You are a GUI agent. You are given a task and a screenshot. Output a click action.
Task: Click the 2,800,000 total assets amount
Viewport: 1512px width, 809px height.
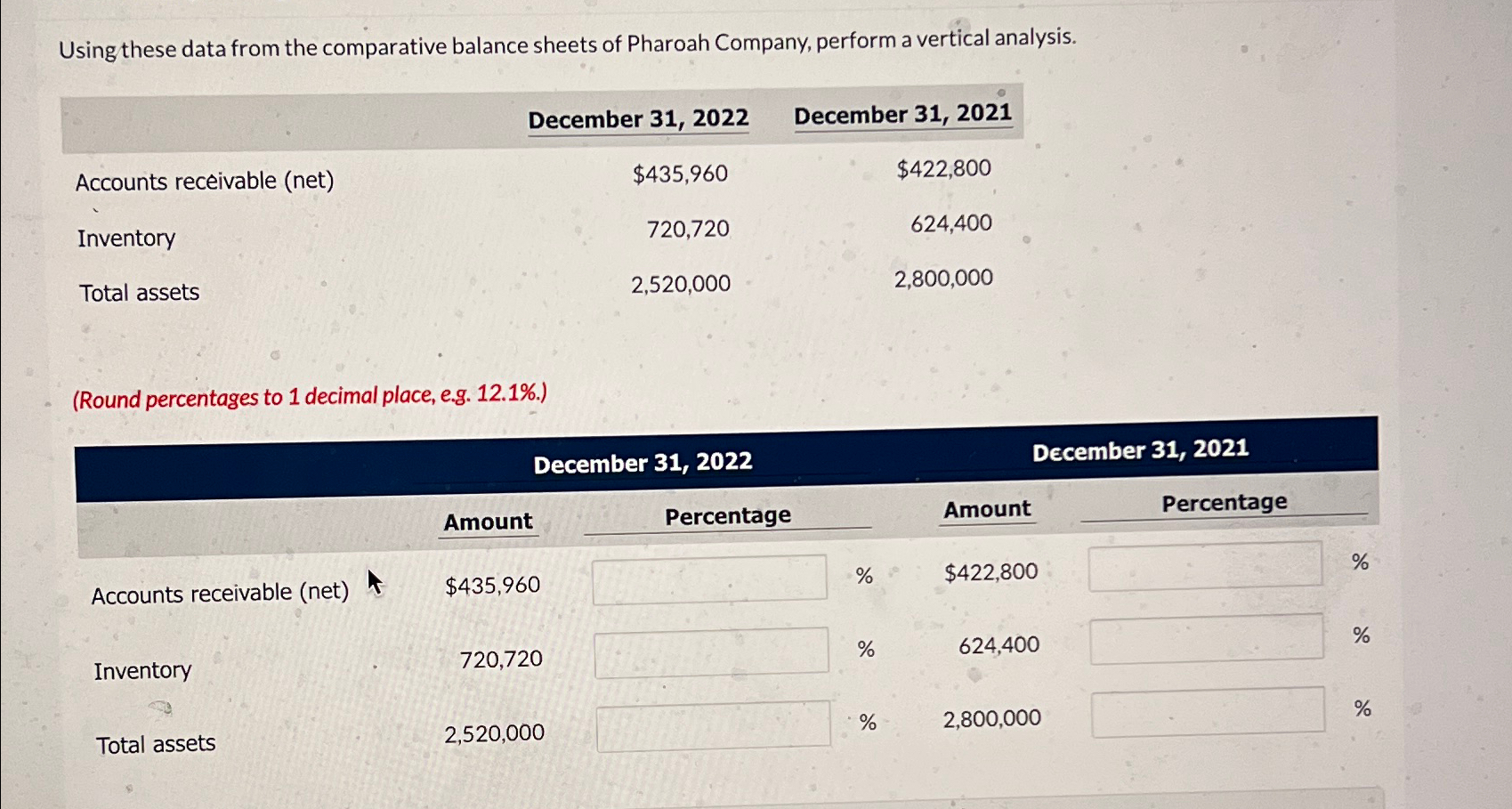pos(990,717)
